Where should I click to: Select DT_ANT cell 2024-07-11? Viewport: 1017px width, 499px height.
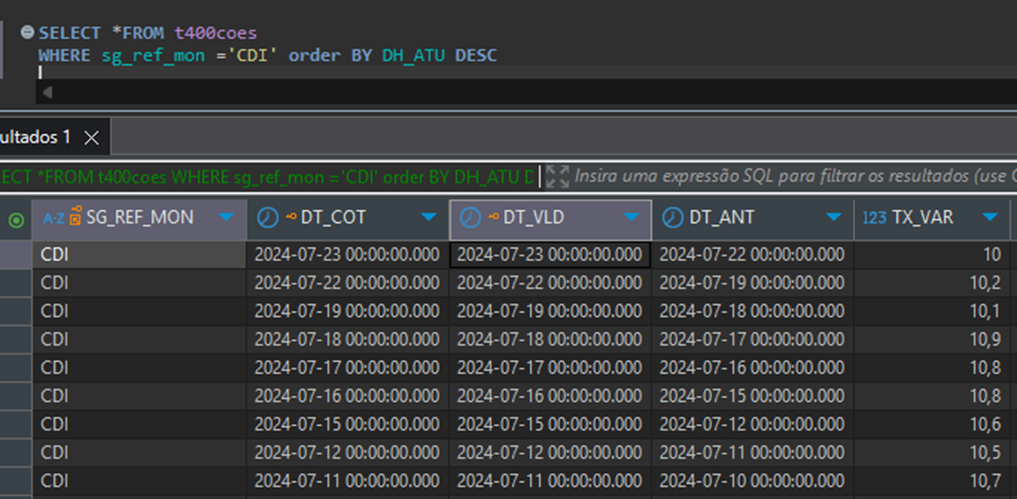pyautogui.click(x=753, y=453)
